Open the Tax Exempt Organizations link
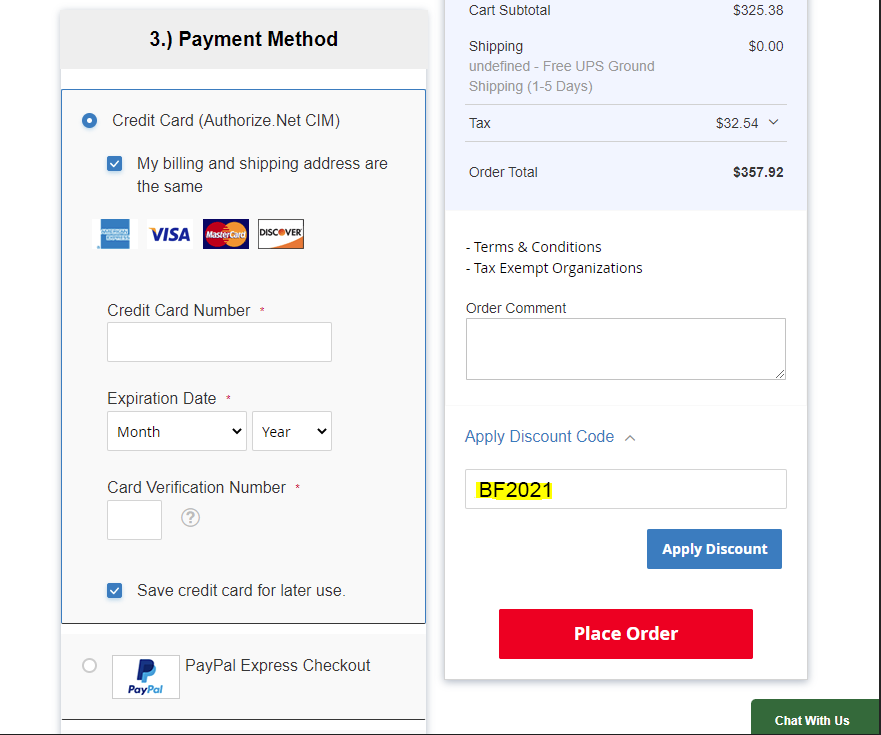The image size is (881, 735). pos(558,268)
